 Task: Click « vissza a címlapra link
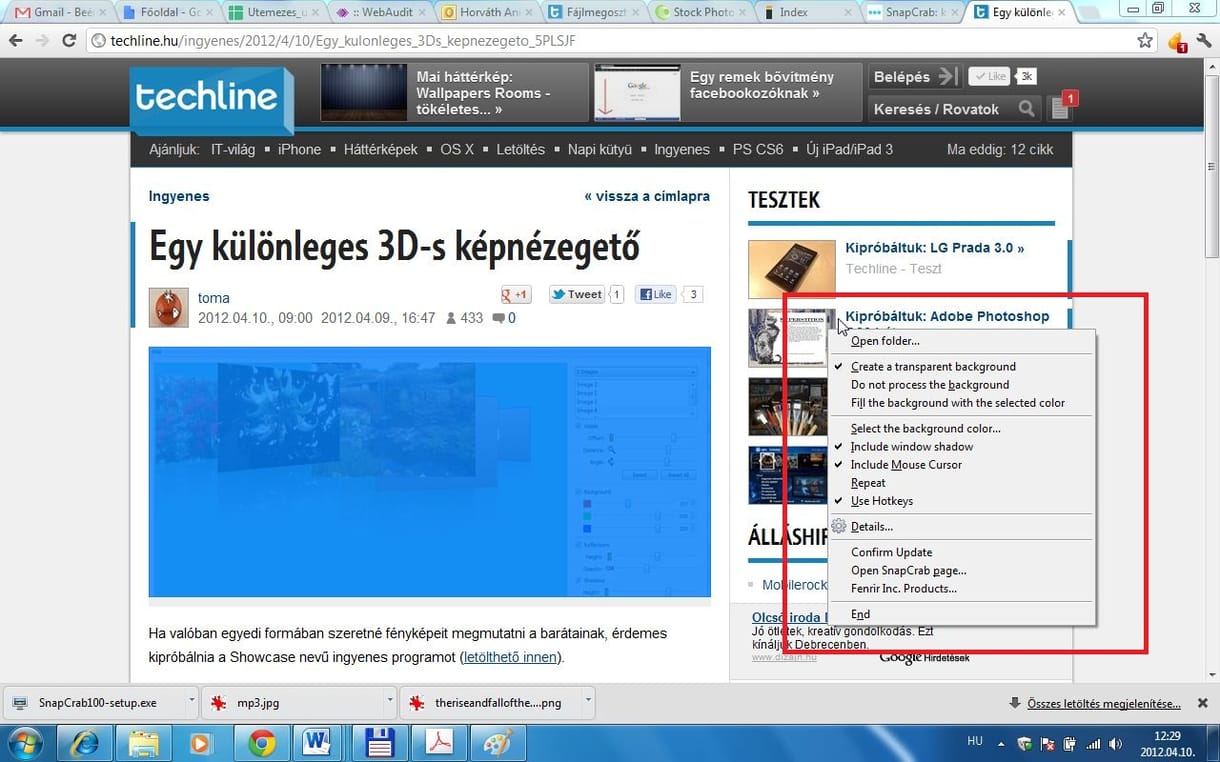click(x=647, y=196)
